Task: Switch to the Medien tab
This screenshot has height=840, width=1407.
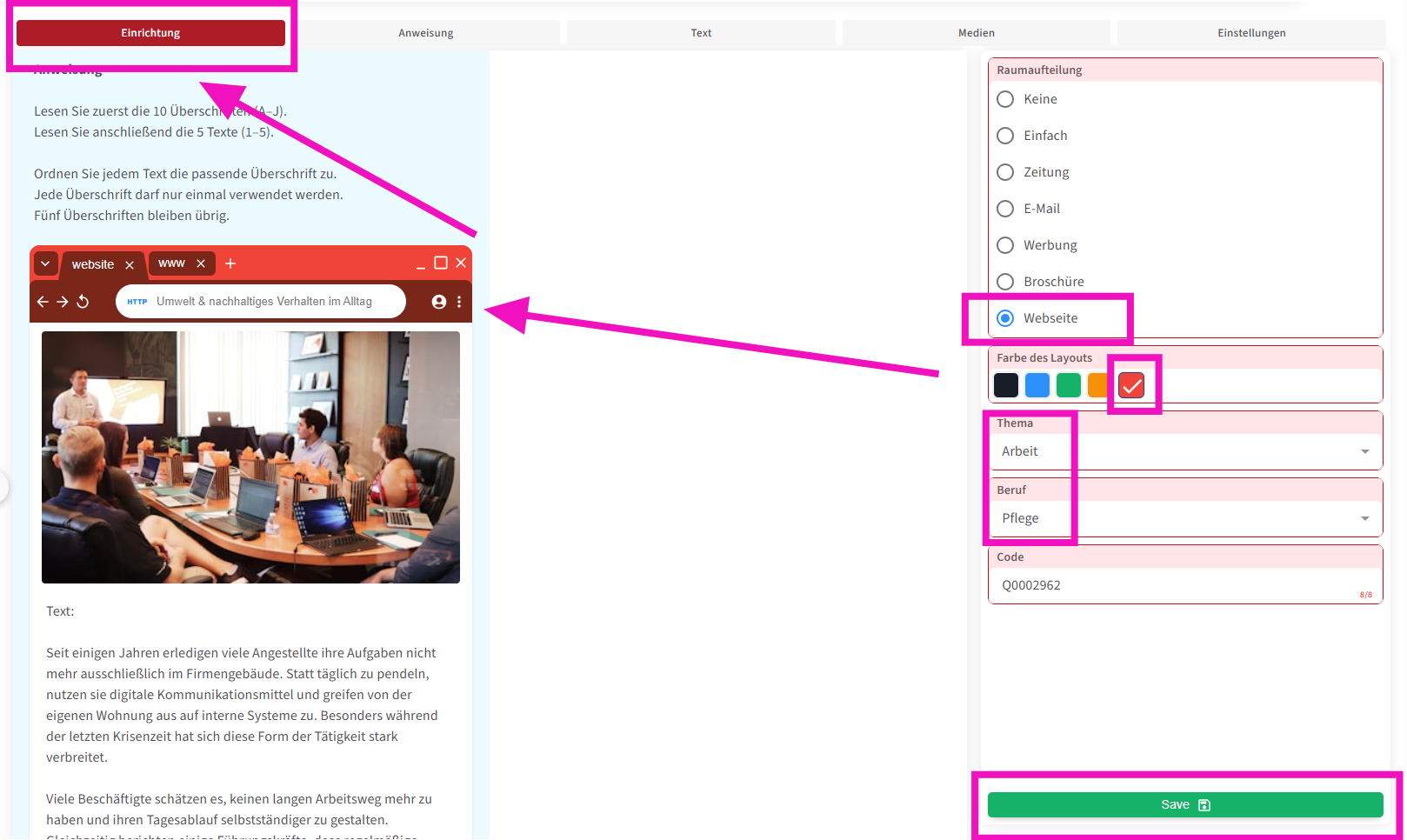Action: [976, 33]
